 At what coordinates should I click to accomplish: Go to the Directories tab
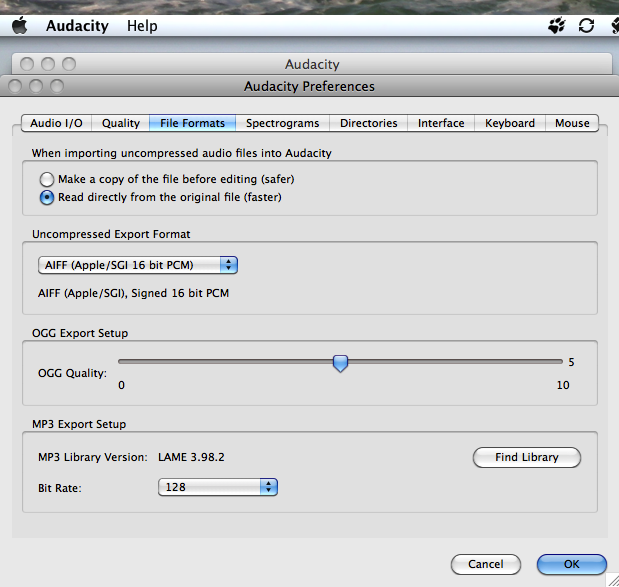coord(368,123)
